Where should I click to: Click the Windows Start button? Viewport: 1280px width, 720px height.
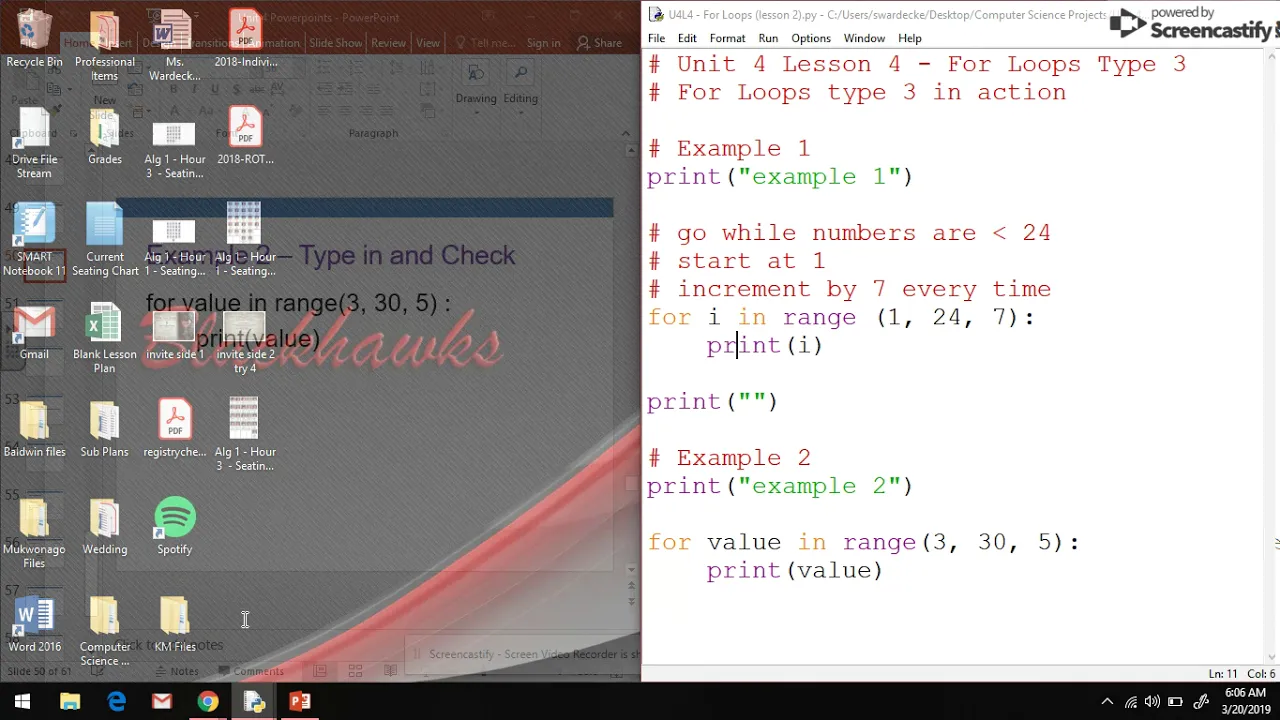[22, 702]
